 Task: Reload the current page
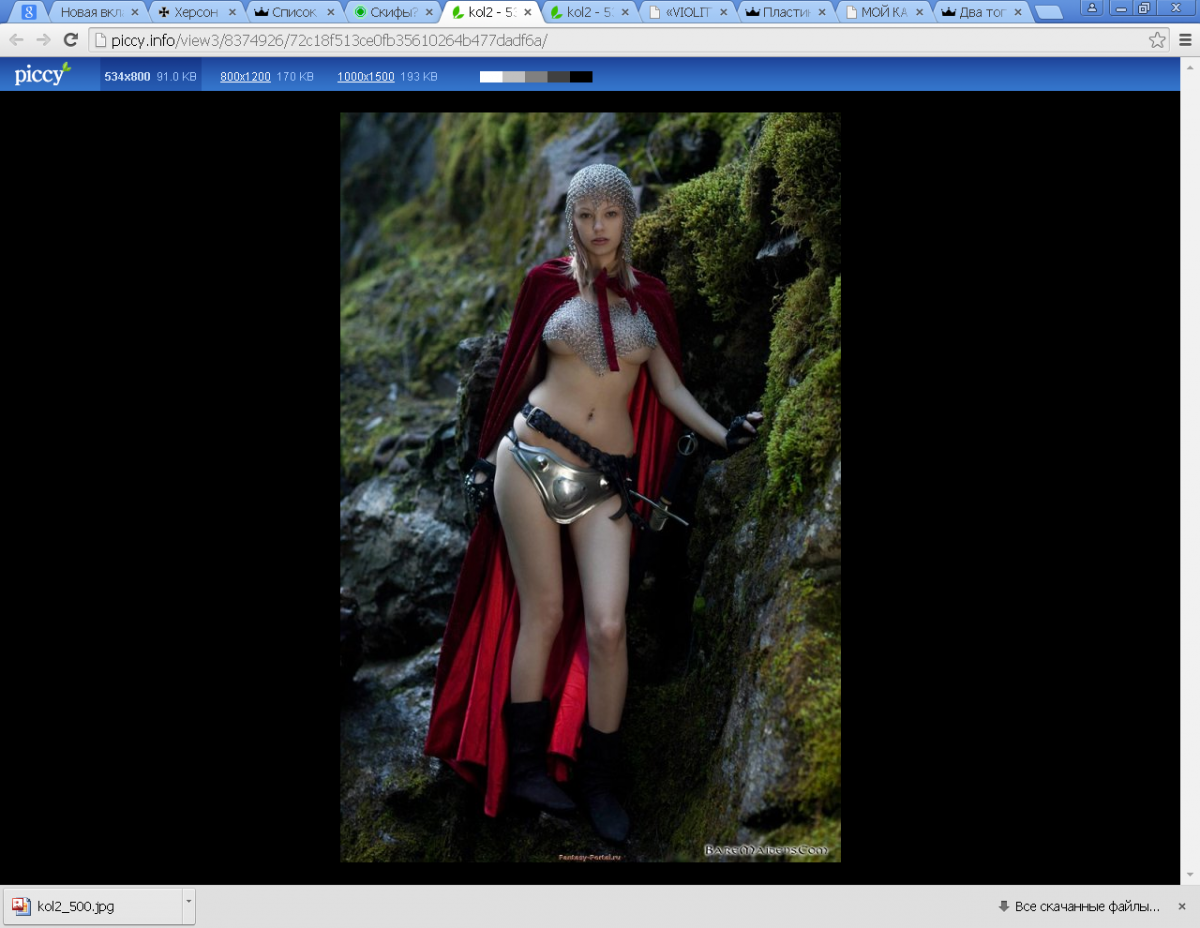tap(70, 40)
